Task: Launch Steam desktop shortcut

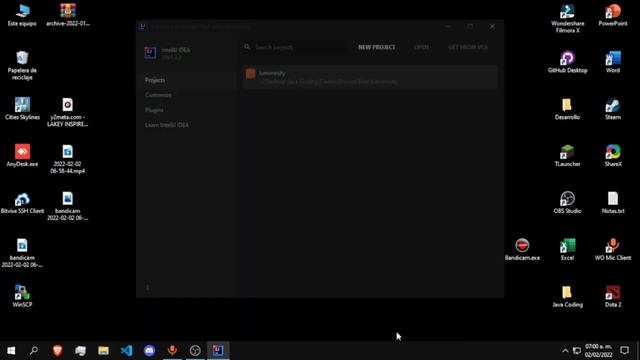Action: pyautogui.click(x=613, y=109)
